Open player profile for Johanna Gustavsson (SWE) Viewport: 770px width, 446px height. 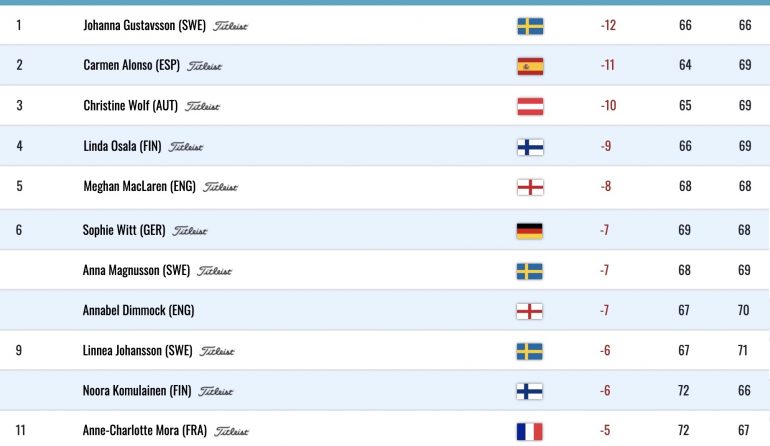(144, 25)
